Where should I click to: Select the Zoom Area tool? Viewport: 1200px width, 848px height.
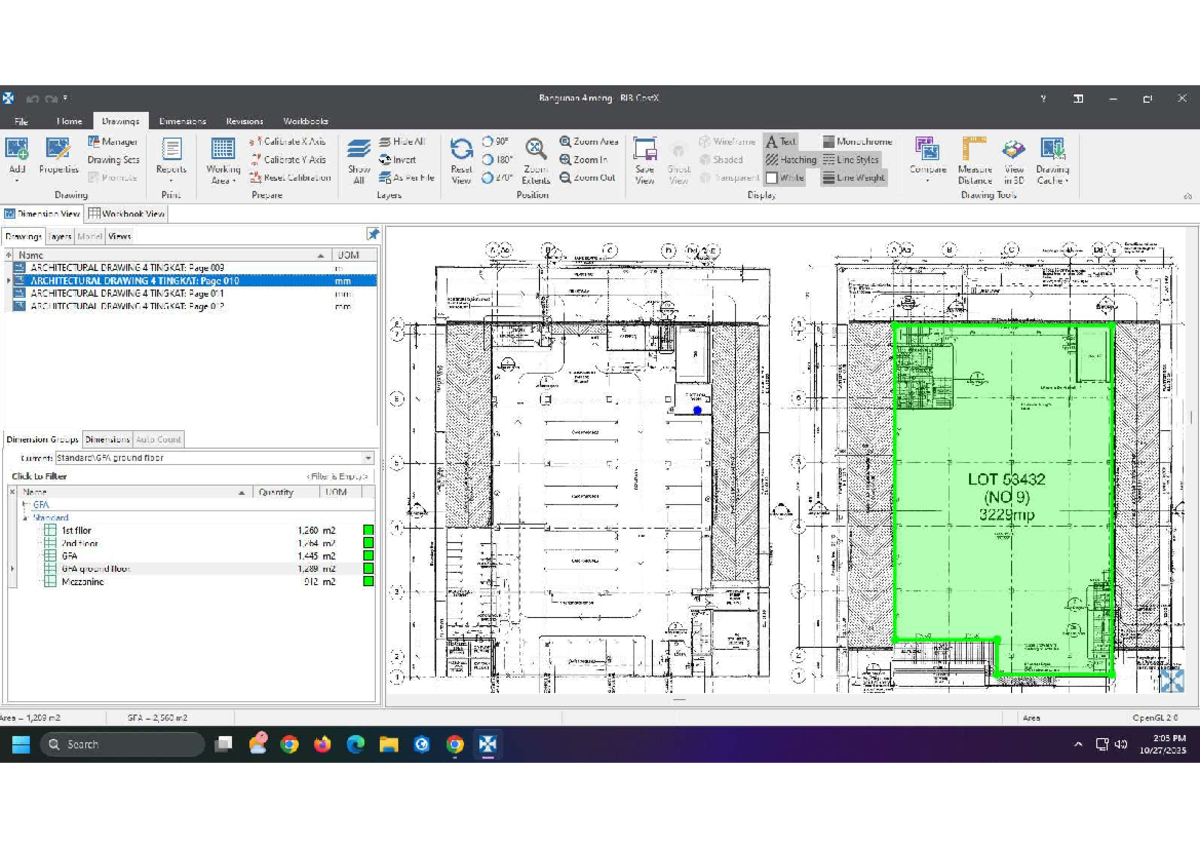(x=589, y=142)
